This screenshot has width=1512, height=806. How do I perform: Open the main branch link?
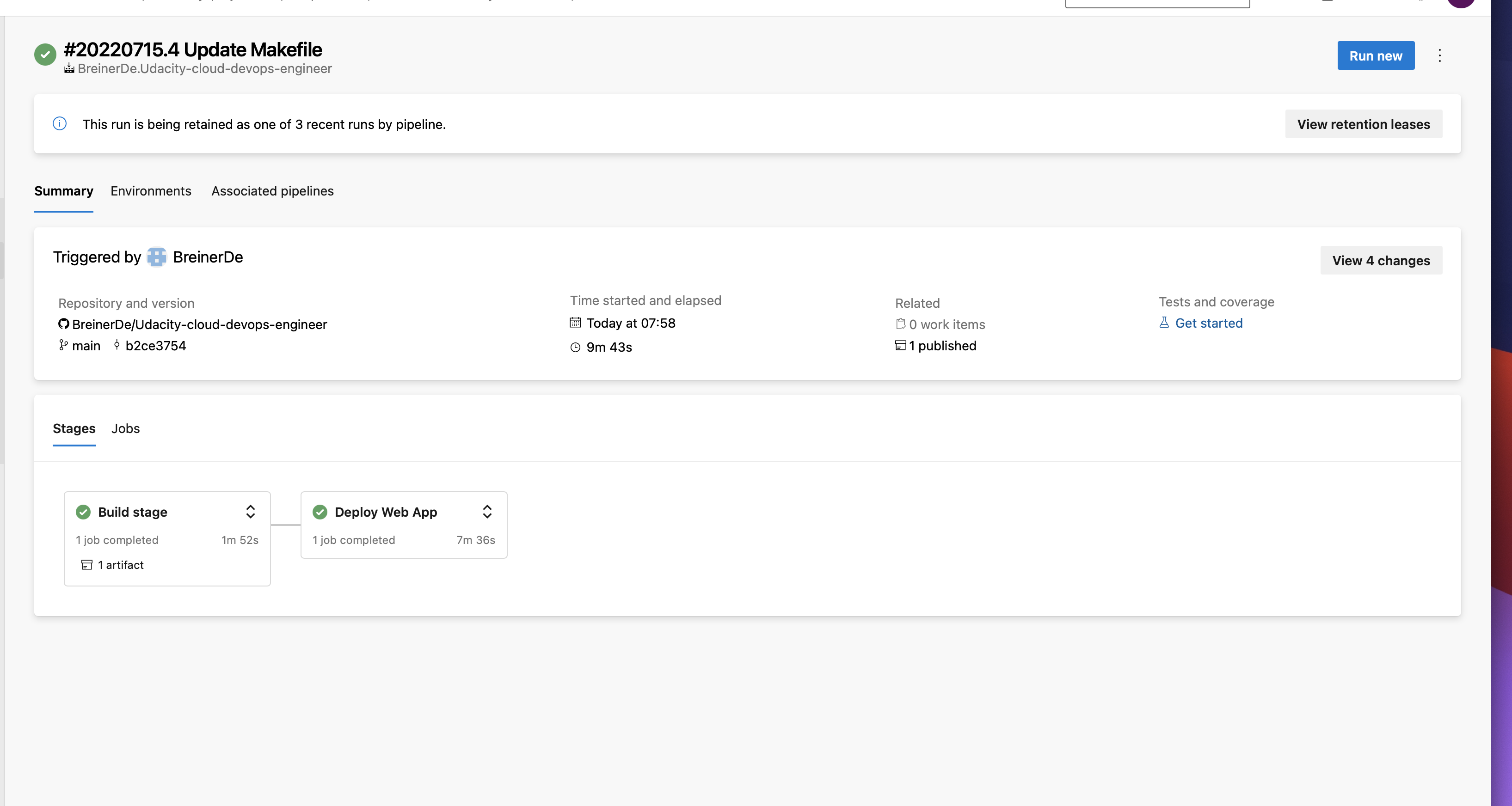pyautogui.click(x=86, y=346)
